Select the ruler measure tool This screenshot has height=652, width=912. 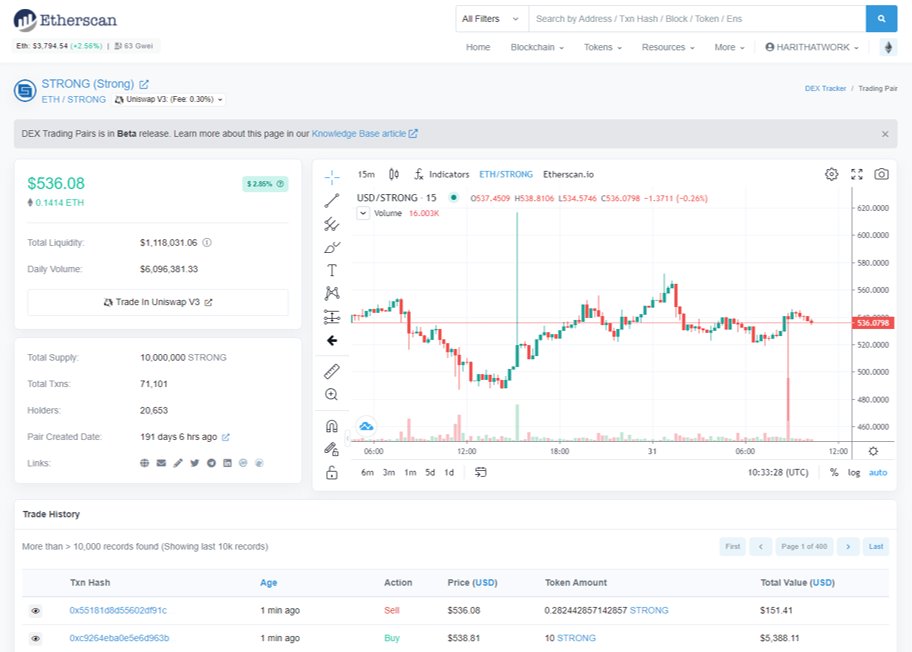coord(332,371)
